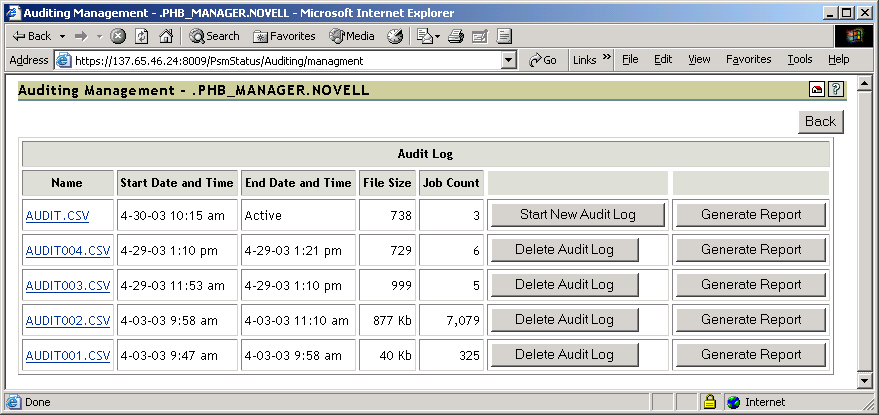Open the History toolbar icon
879x415 pixels.
click(x=395, y=36)
